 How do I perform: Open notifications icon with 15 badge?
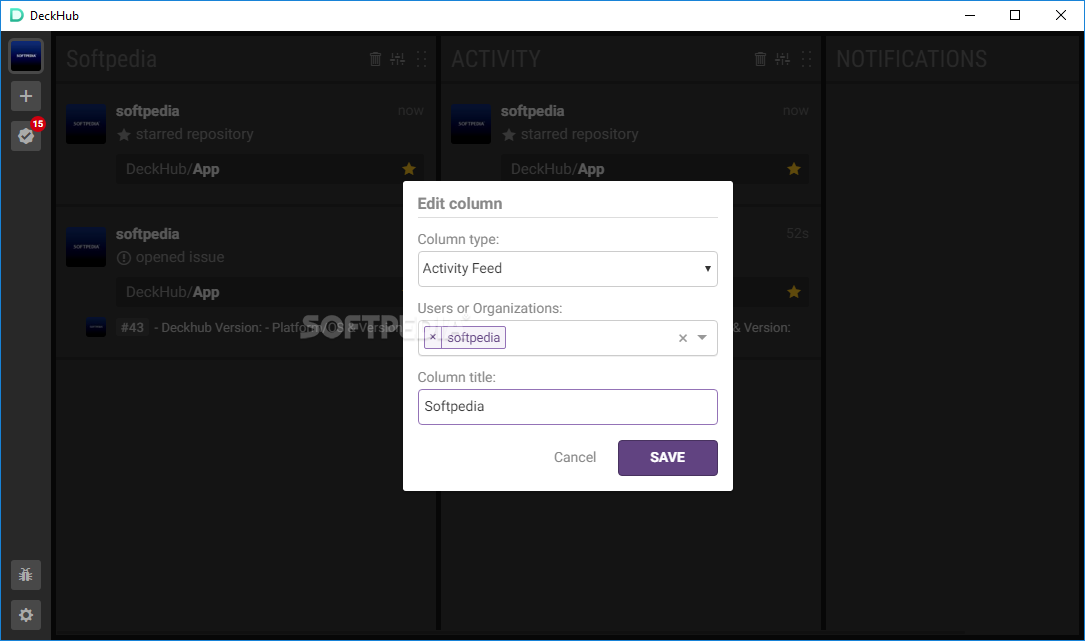[26, 136]
